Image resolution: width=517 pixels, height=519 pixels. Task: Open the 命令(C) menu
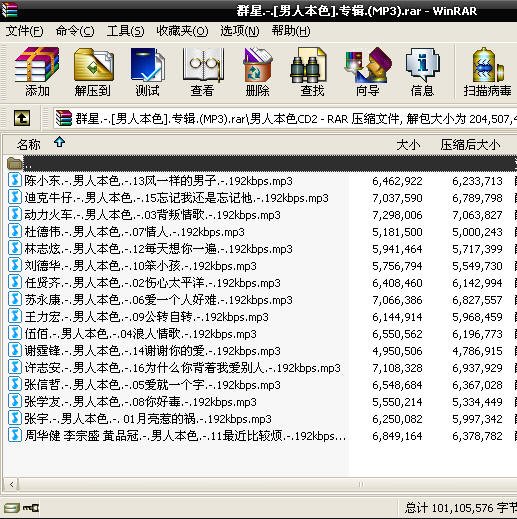[75, 31]
